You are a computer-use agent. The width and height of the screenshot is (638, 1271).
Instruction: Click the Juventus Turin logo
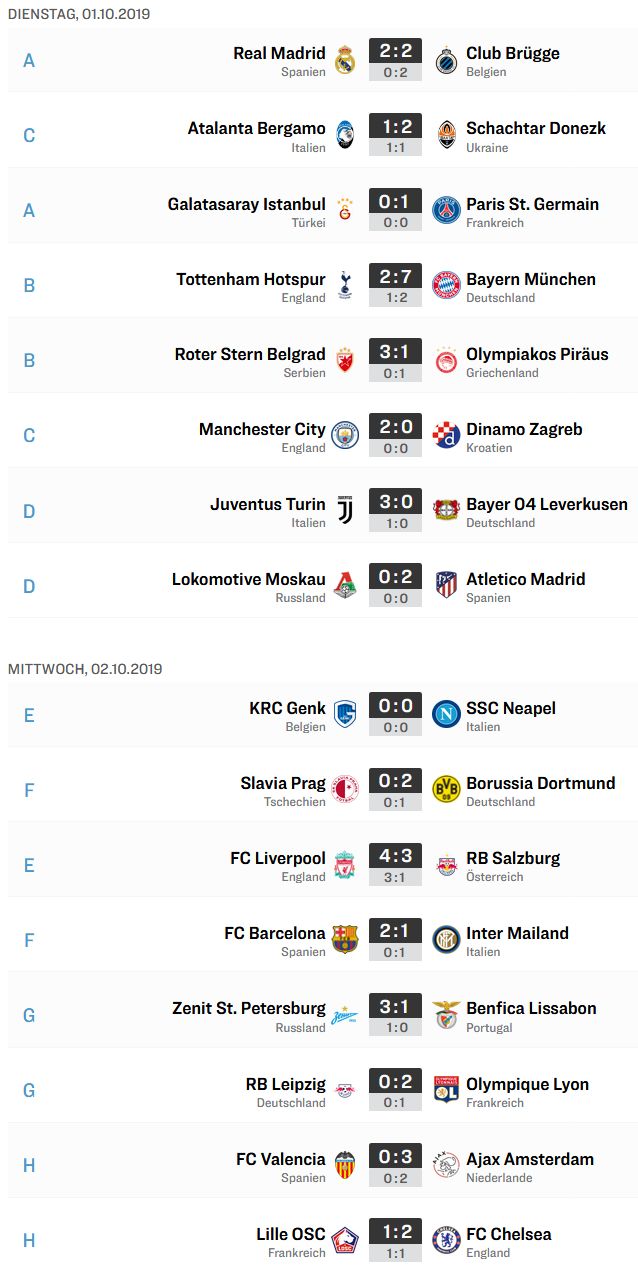(345, 511)
